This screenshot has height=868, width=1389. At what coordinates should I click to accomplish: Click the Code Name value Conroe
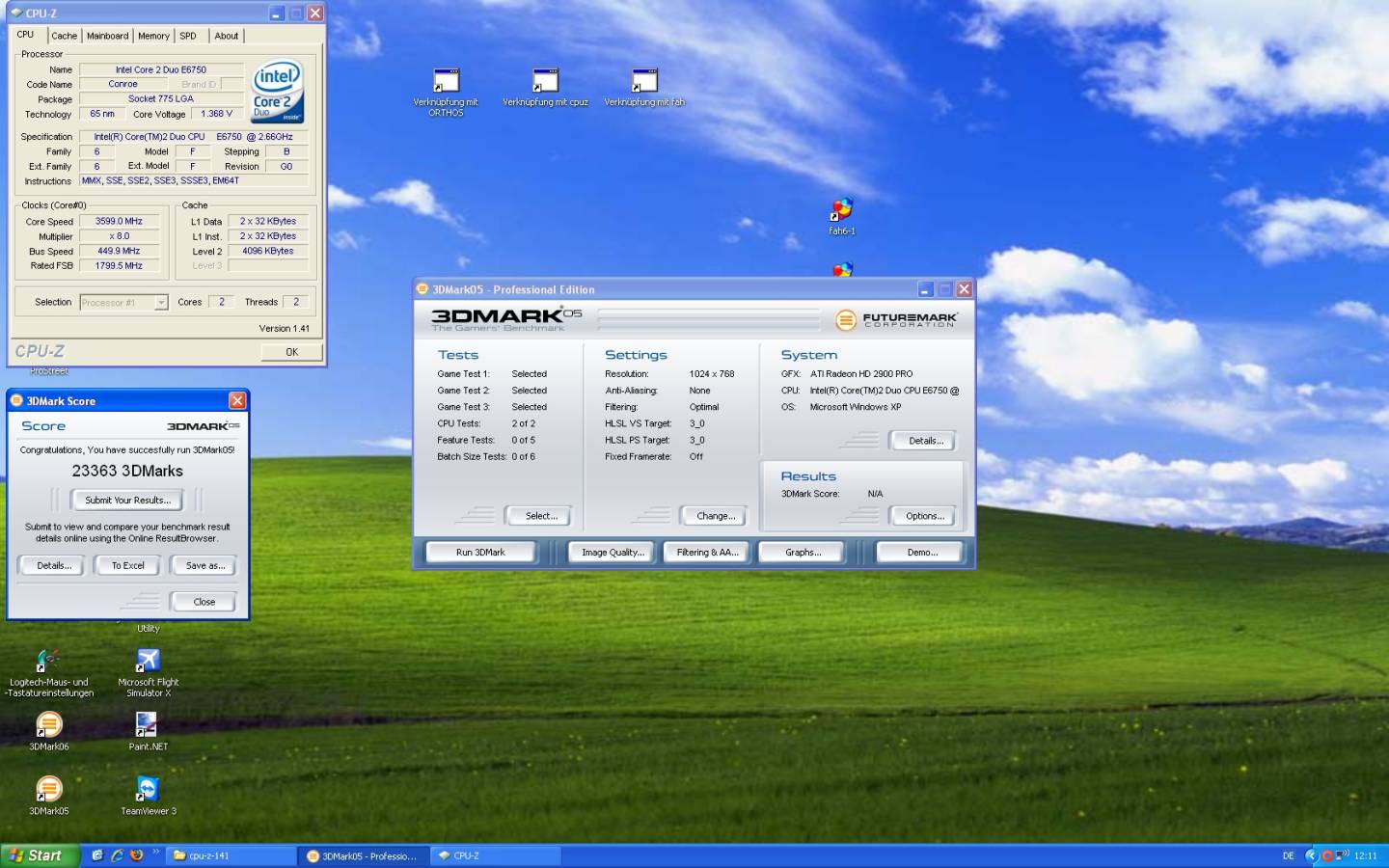click(x=123, y=84)
